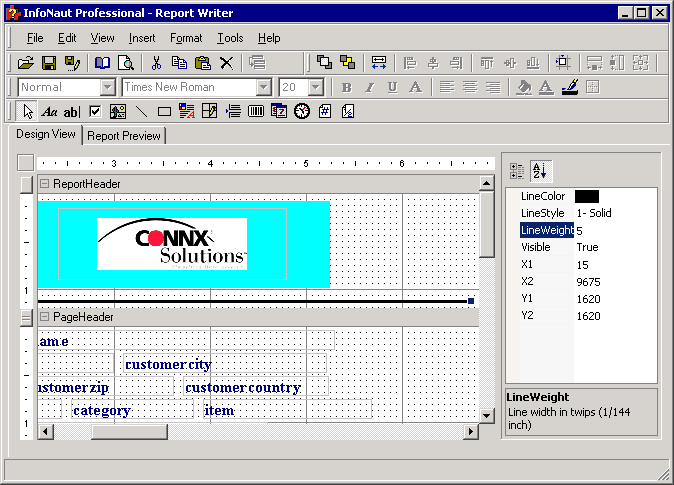Click the Print Preview magnifier icon
Screen dimensions: 674x485
coord(126,63)
